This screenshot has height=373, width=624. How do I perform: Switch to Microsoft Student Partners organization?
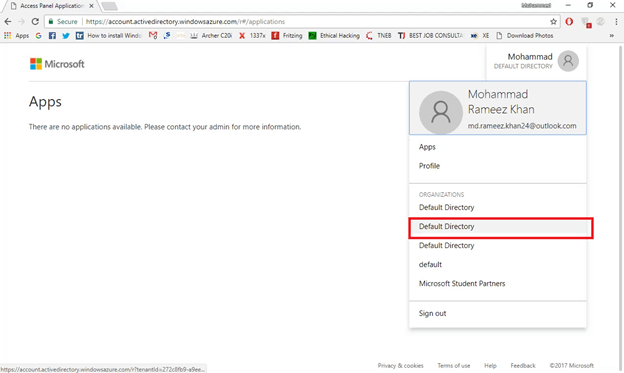462,283
